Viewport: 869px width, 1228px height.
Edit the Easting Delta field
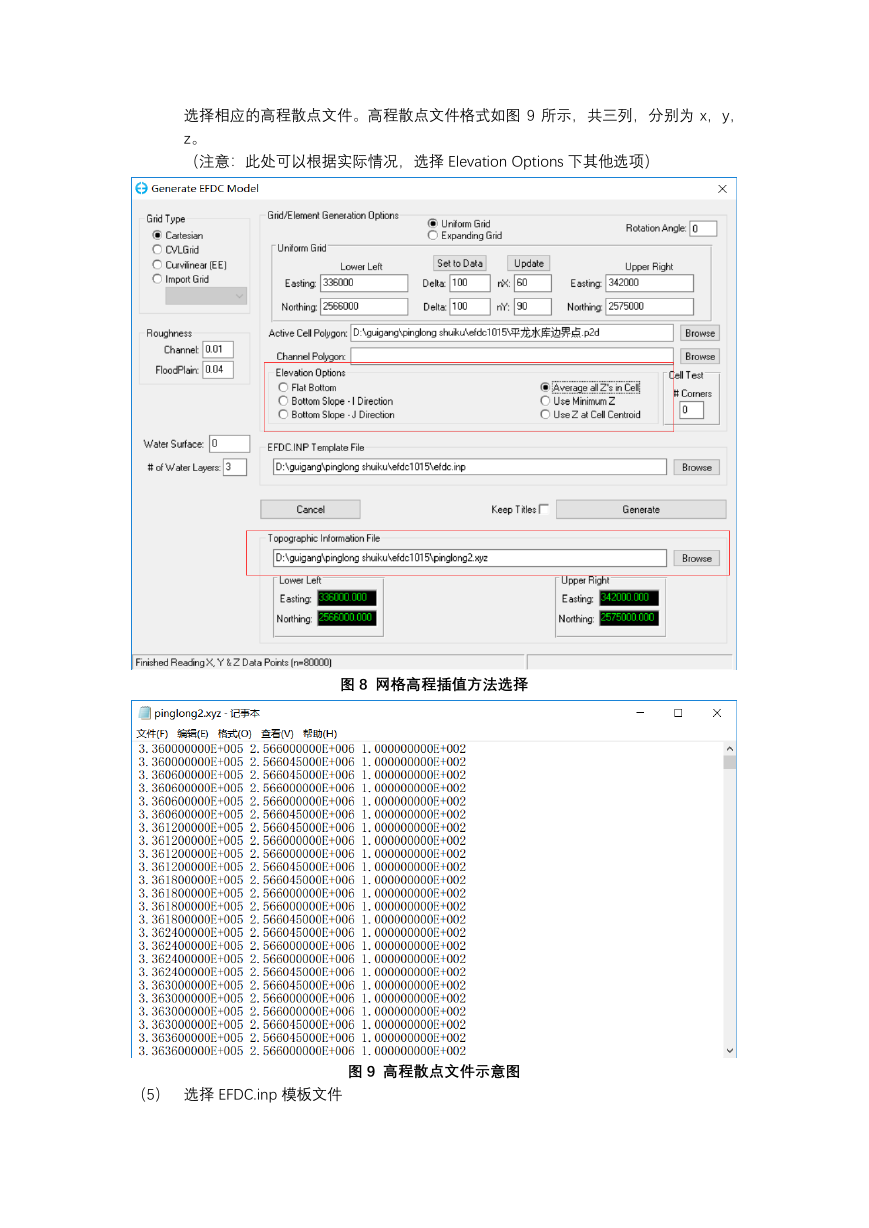[x=470, y=283]
